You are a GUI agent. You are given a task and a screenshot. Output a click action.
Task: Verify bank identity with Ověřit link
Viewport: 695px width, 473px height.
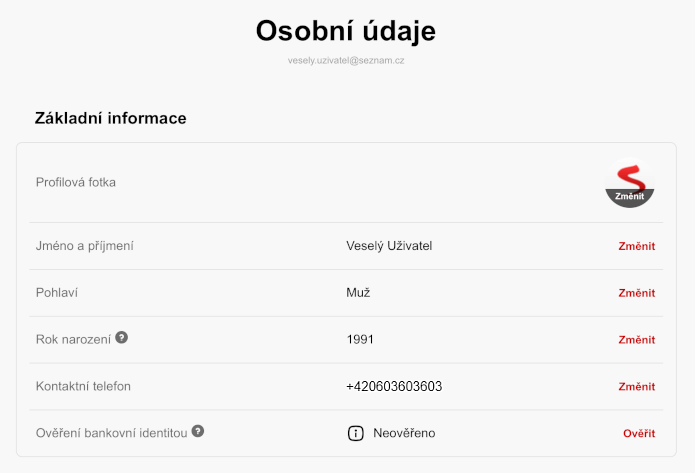click(x=639, y=433)
